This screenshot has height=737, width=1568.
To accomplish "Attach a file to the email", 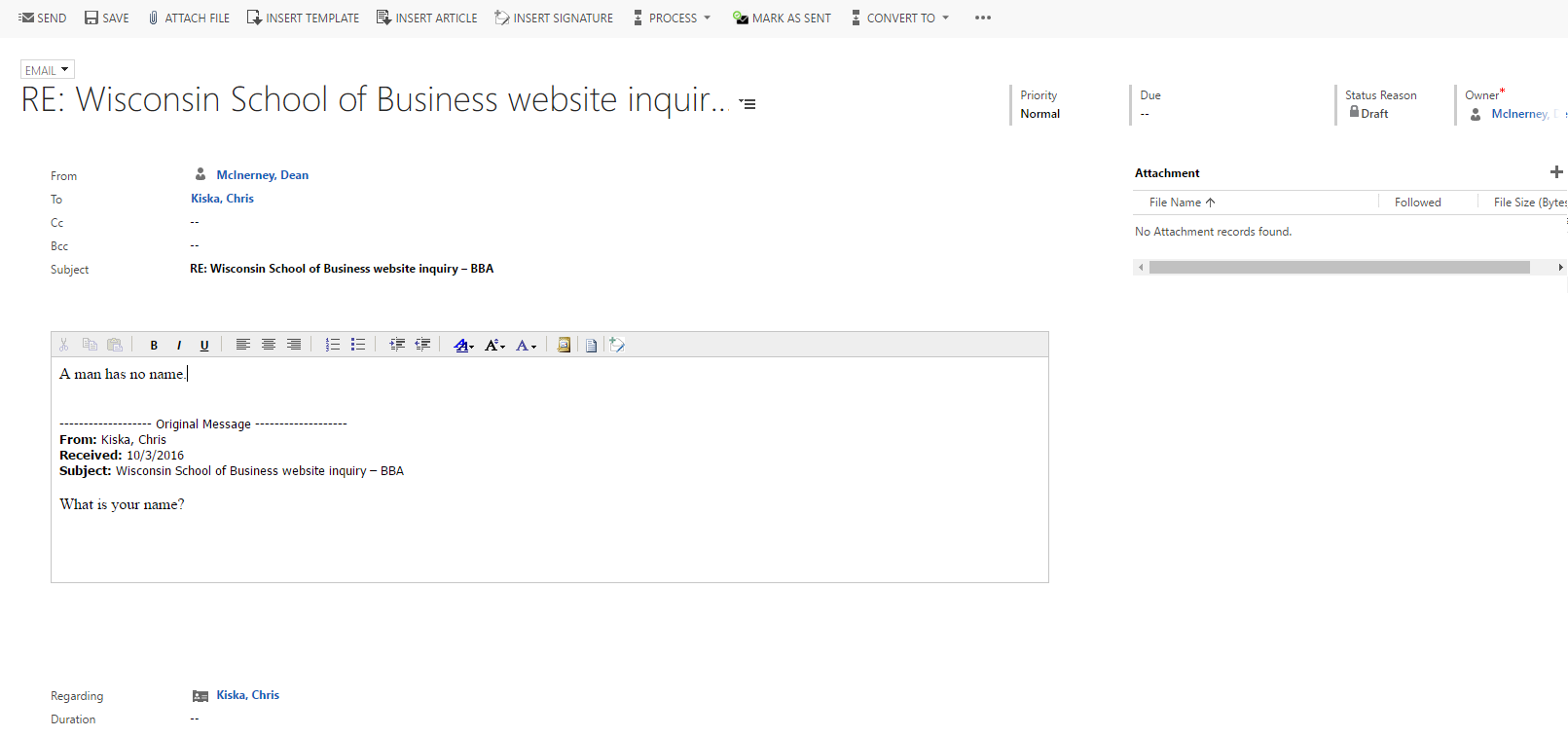I will pos(189,18).
